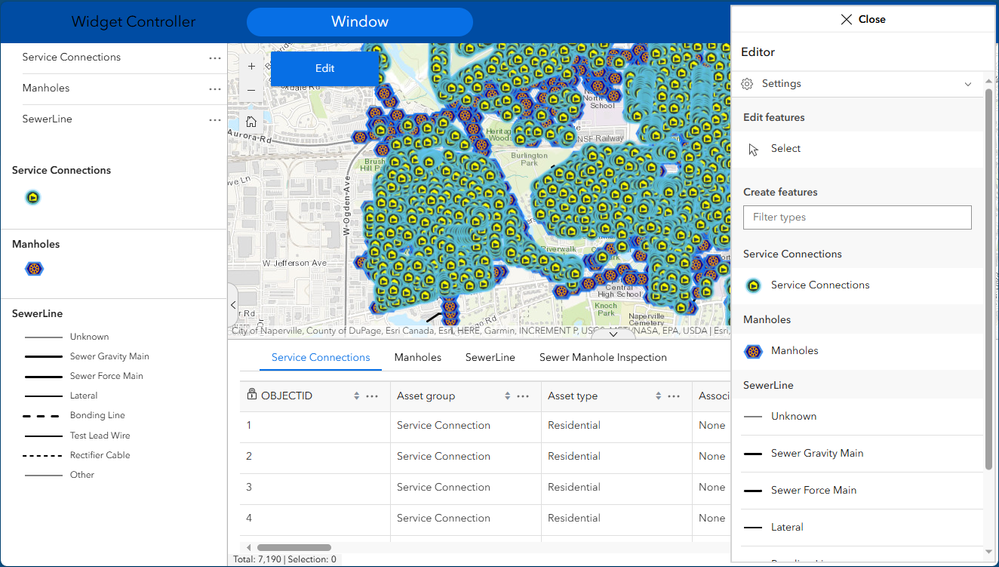
Task: Click the OBJECTID lock icon
Action: (x=252, y=395)
